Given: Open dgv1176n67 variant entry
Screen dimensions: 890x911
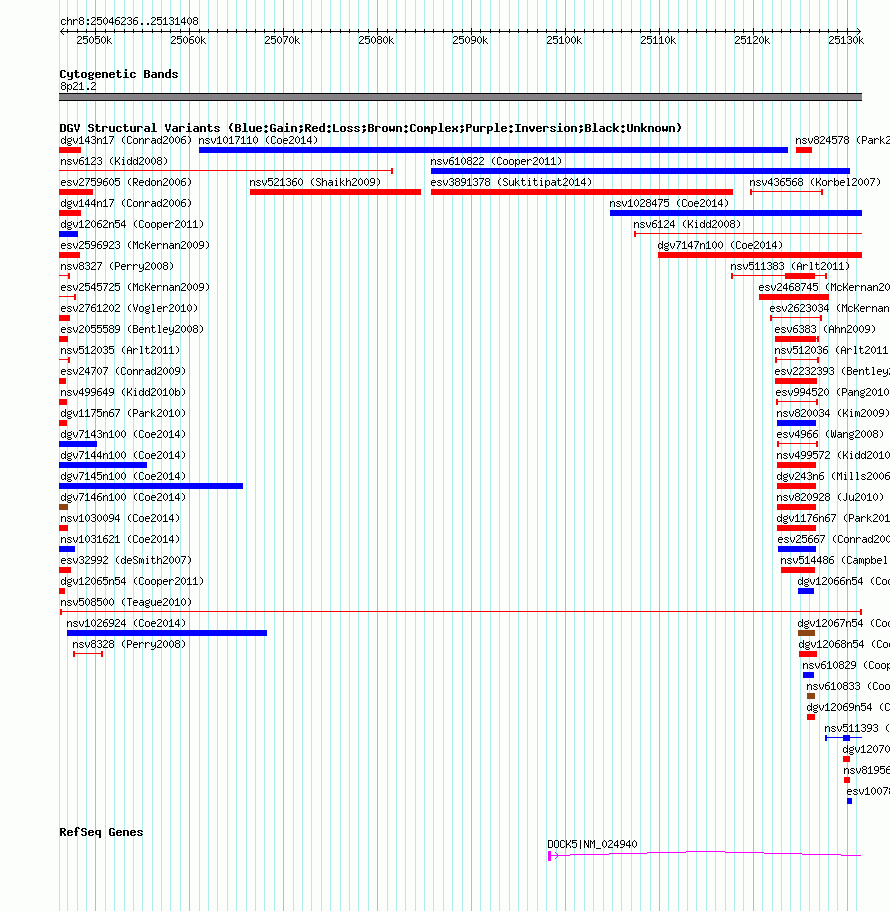Looking at the screenshot, I should [833, 518].
